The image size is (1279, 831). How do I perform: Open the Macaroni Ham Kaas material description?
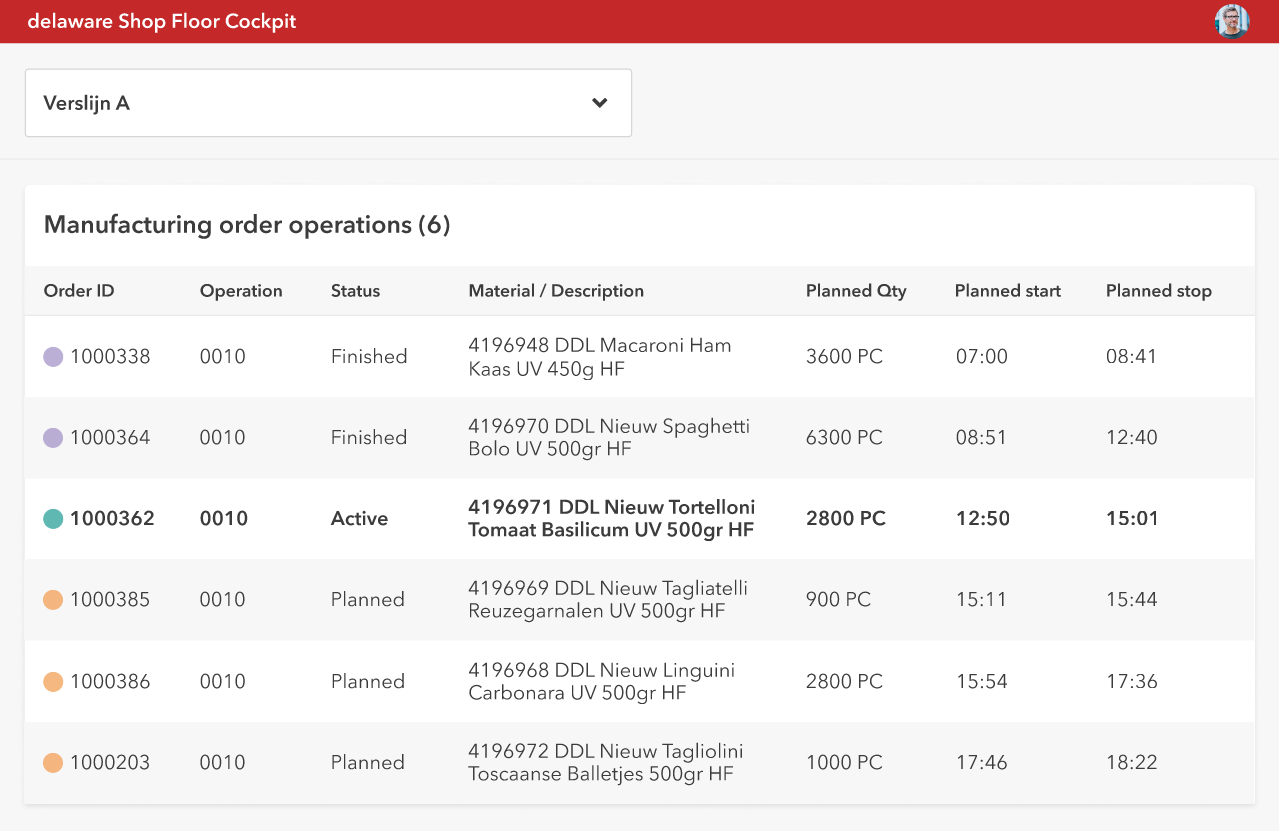(x=599, y=357)
